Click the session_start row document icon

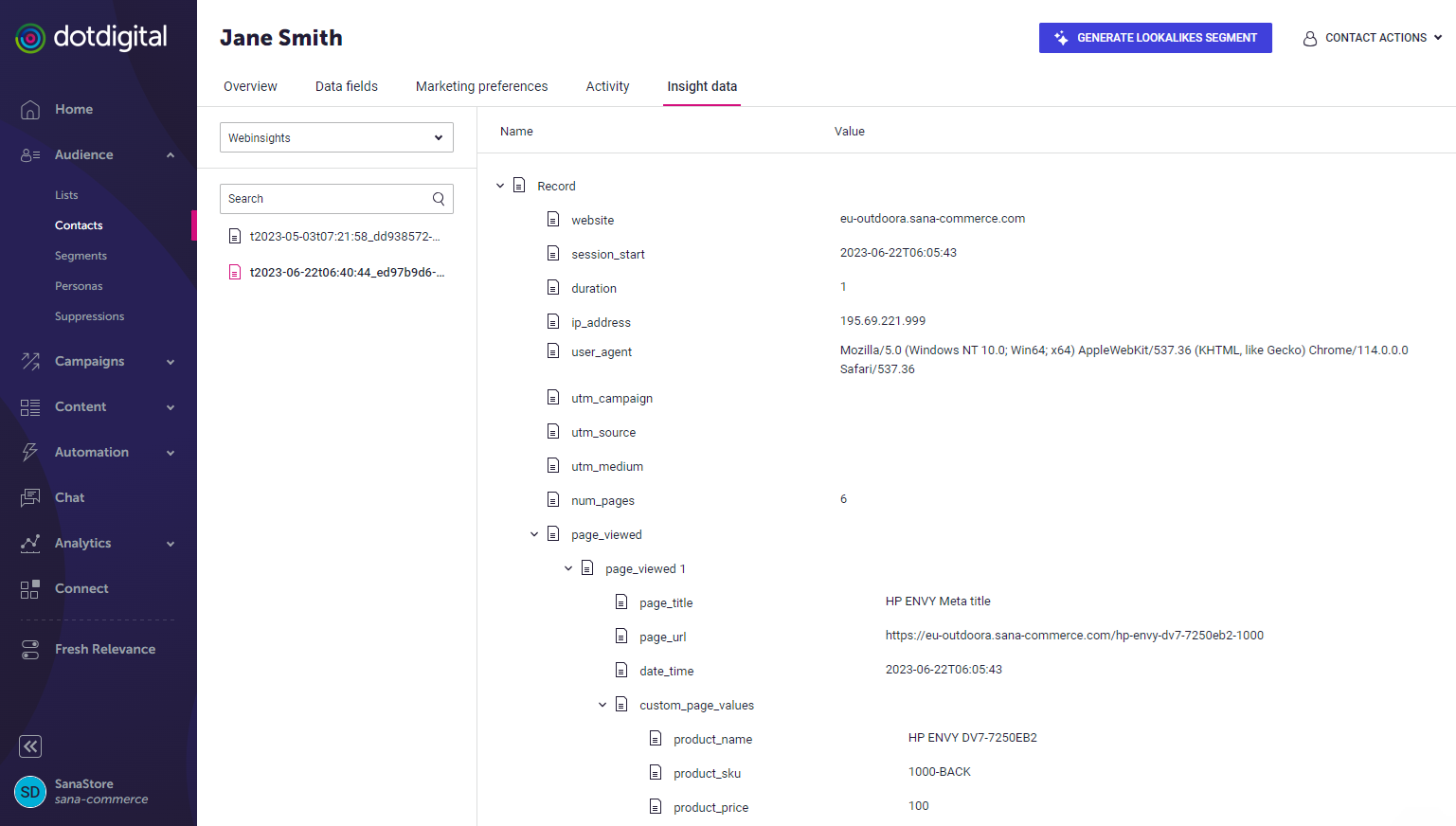553,254
